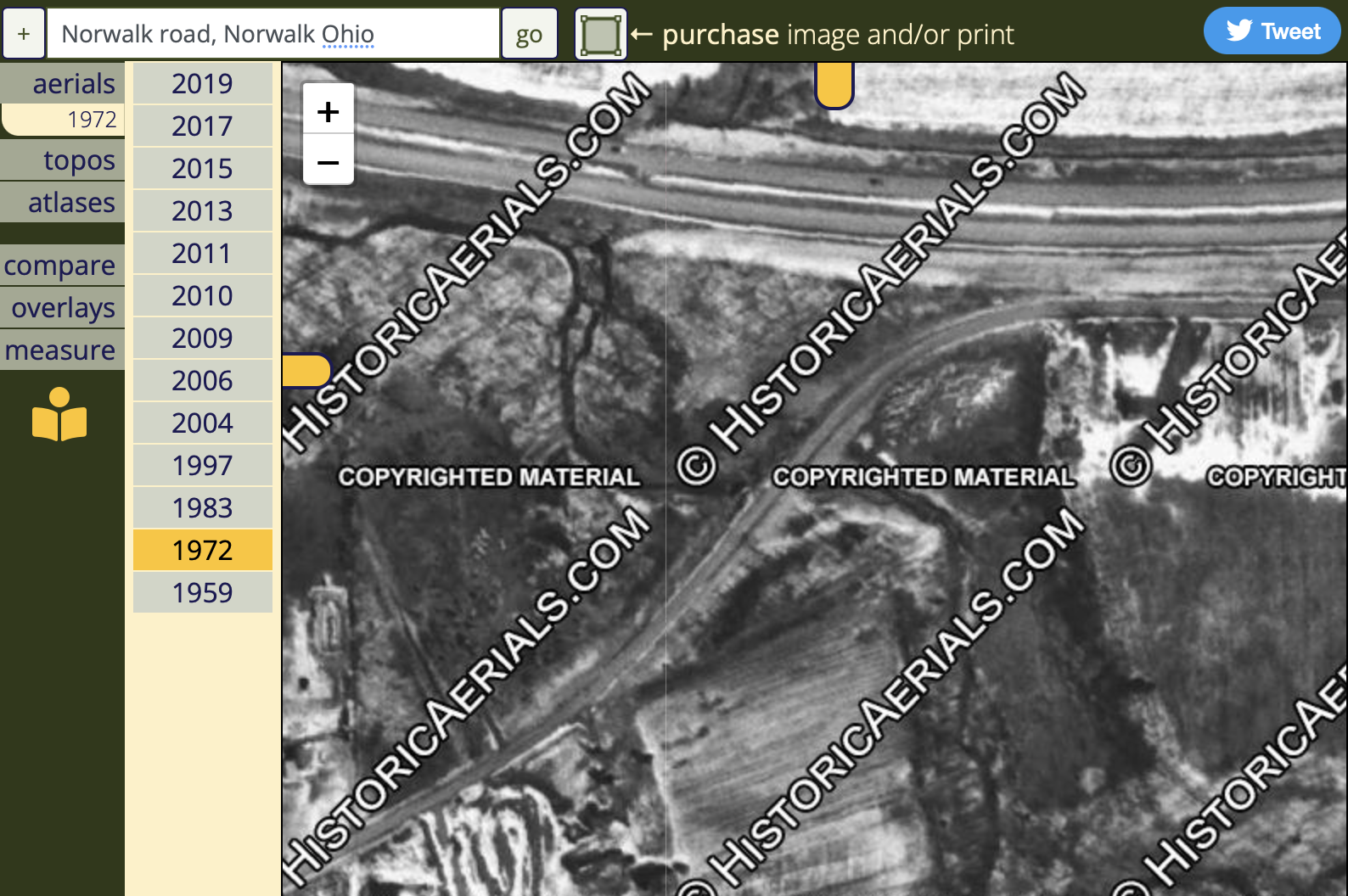The height and width of the screenshot is (896, 1348).
Task: Select the 2004 aerial year
Action: tap(203, 423)
